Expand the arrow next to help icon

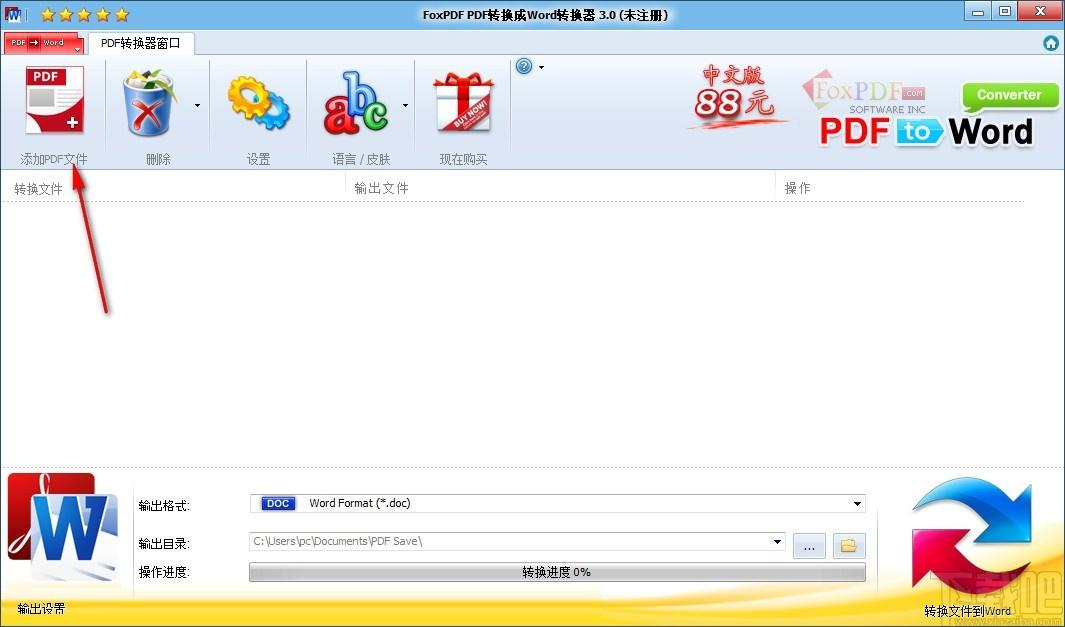click(541, 67)
